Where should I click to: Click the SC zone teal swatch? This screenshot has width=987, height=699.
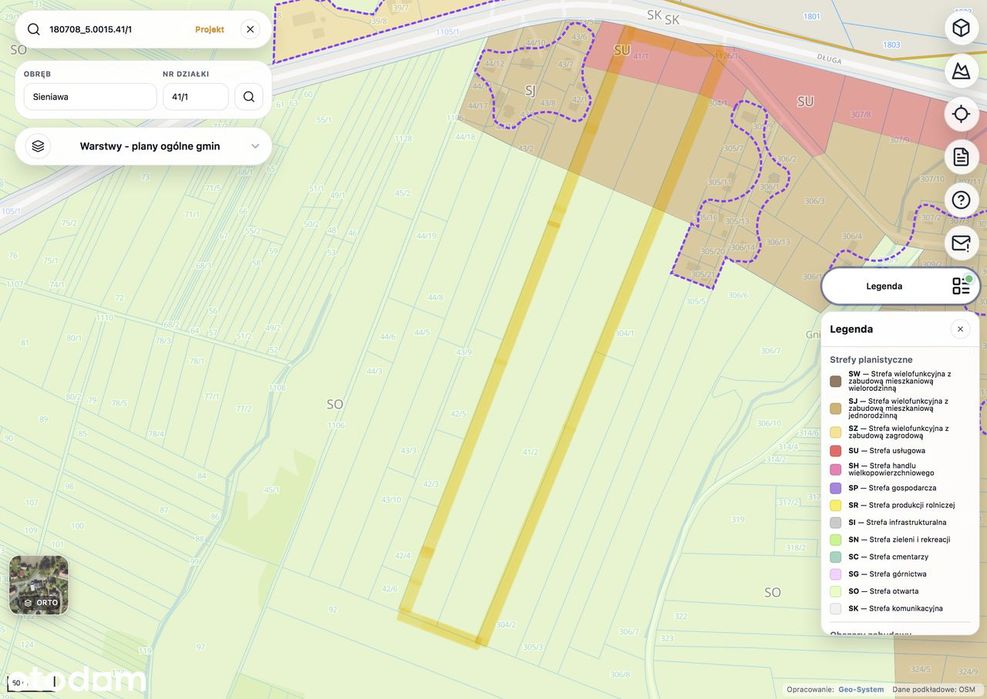tap(835, 557)
